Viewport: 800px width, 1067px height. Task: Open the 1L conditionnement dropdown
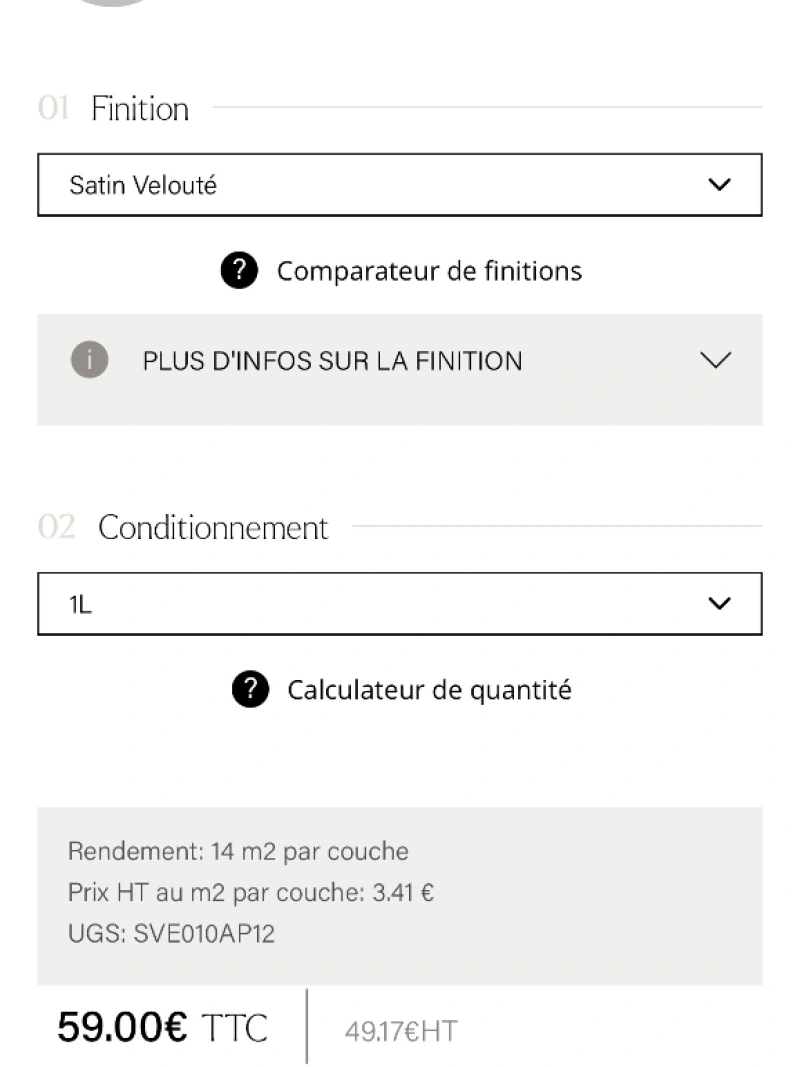point(400,604)
